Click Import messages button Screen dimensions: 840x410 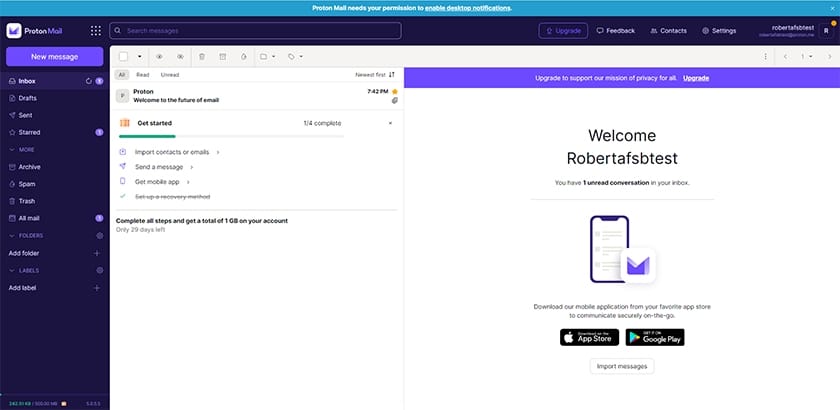(622, 366)
